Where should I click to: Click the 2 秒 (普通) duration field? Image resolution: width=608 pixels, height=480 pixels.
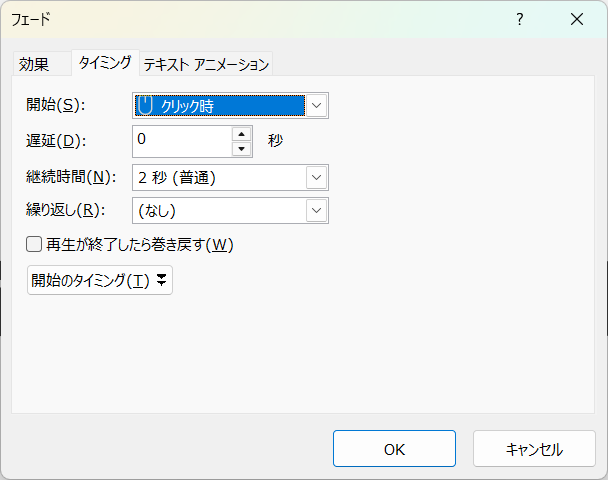(219, 178)
